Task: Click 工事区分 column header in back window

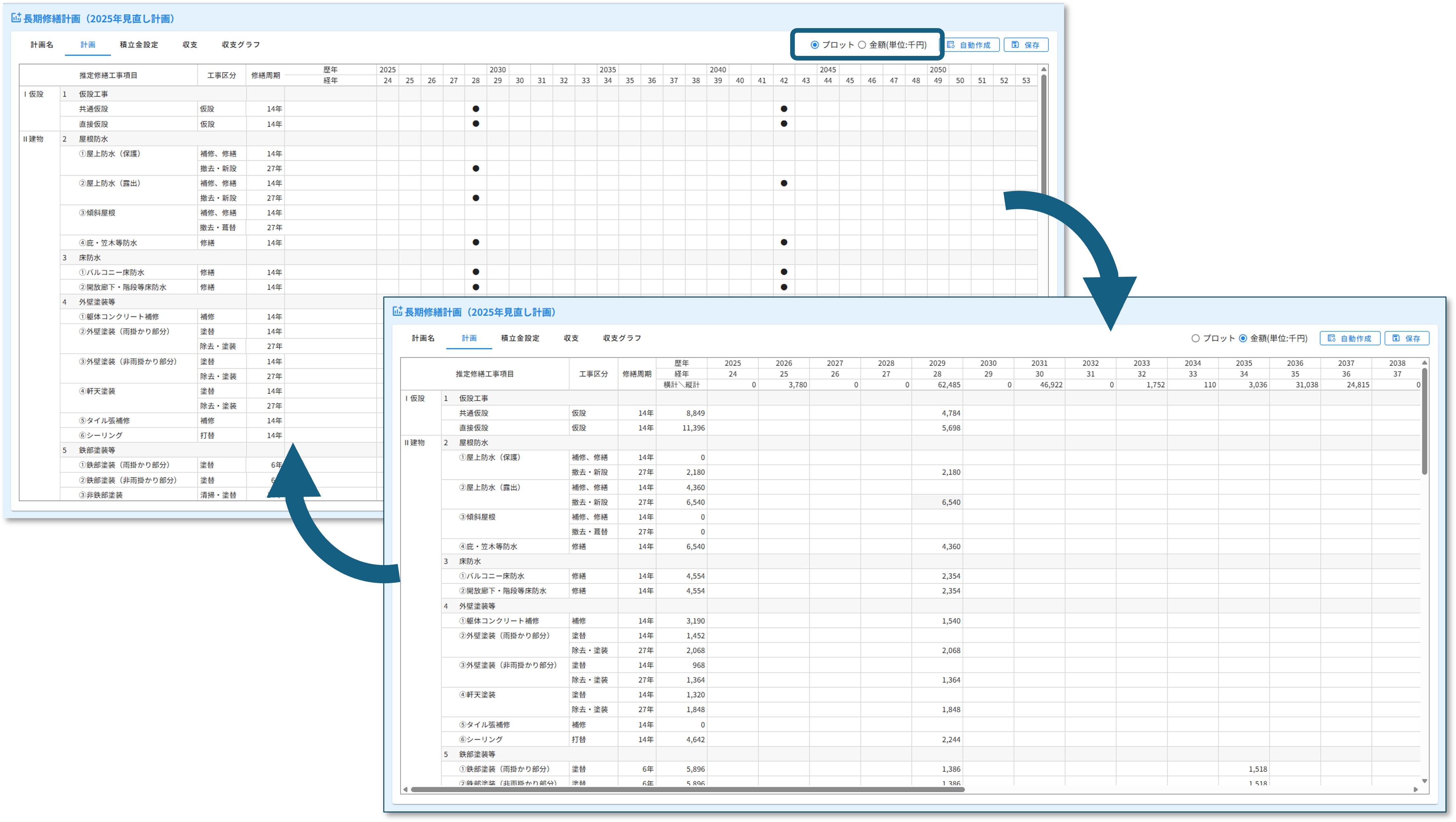Action: [x=222, y=75]
